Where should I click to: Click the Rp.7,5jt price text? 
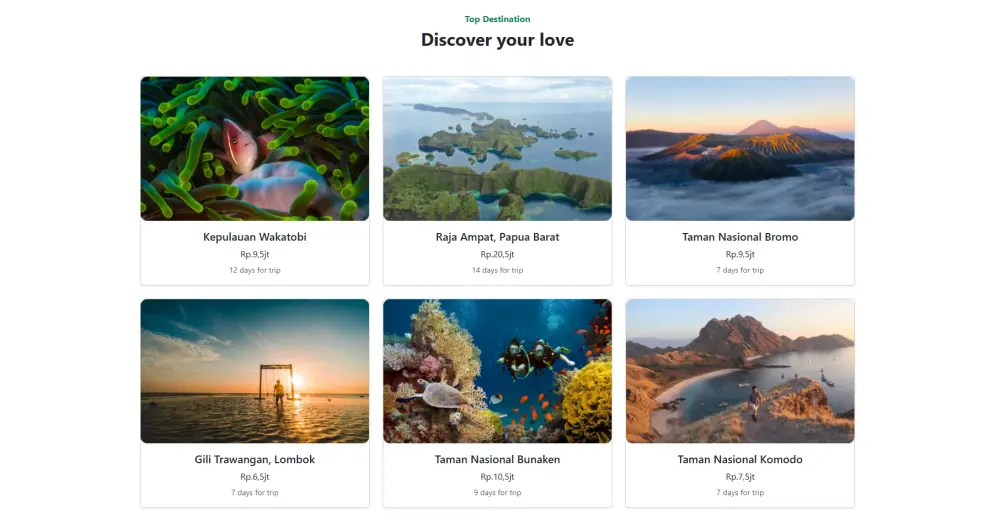(x=740, y=477)
